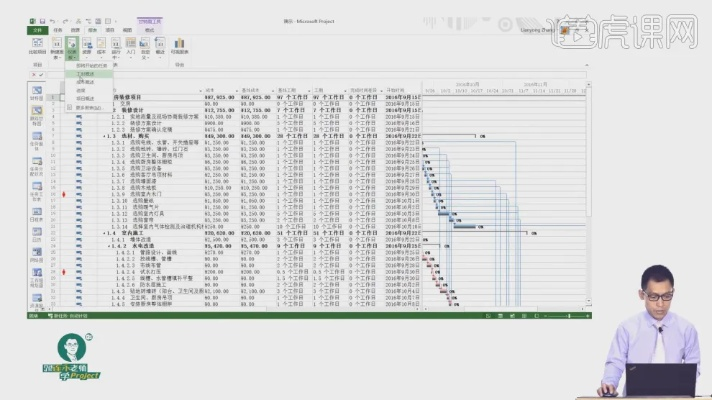Collapse the 1.4.2 subtask group
712x400 pixels.
pyautogui.click(x=109, y=246)
